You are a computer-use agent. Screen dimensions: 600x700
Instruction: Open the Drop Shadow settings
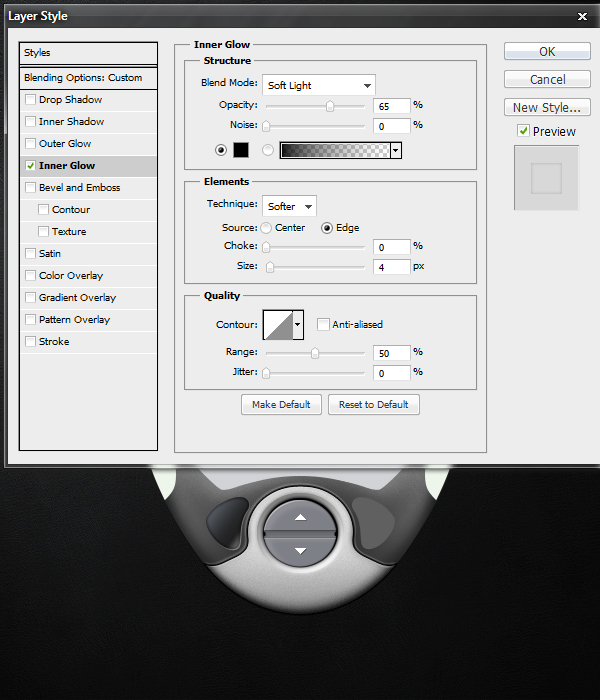[71, 100]
